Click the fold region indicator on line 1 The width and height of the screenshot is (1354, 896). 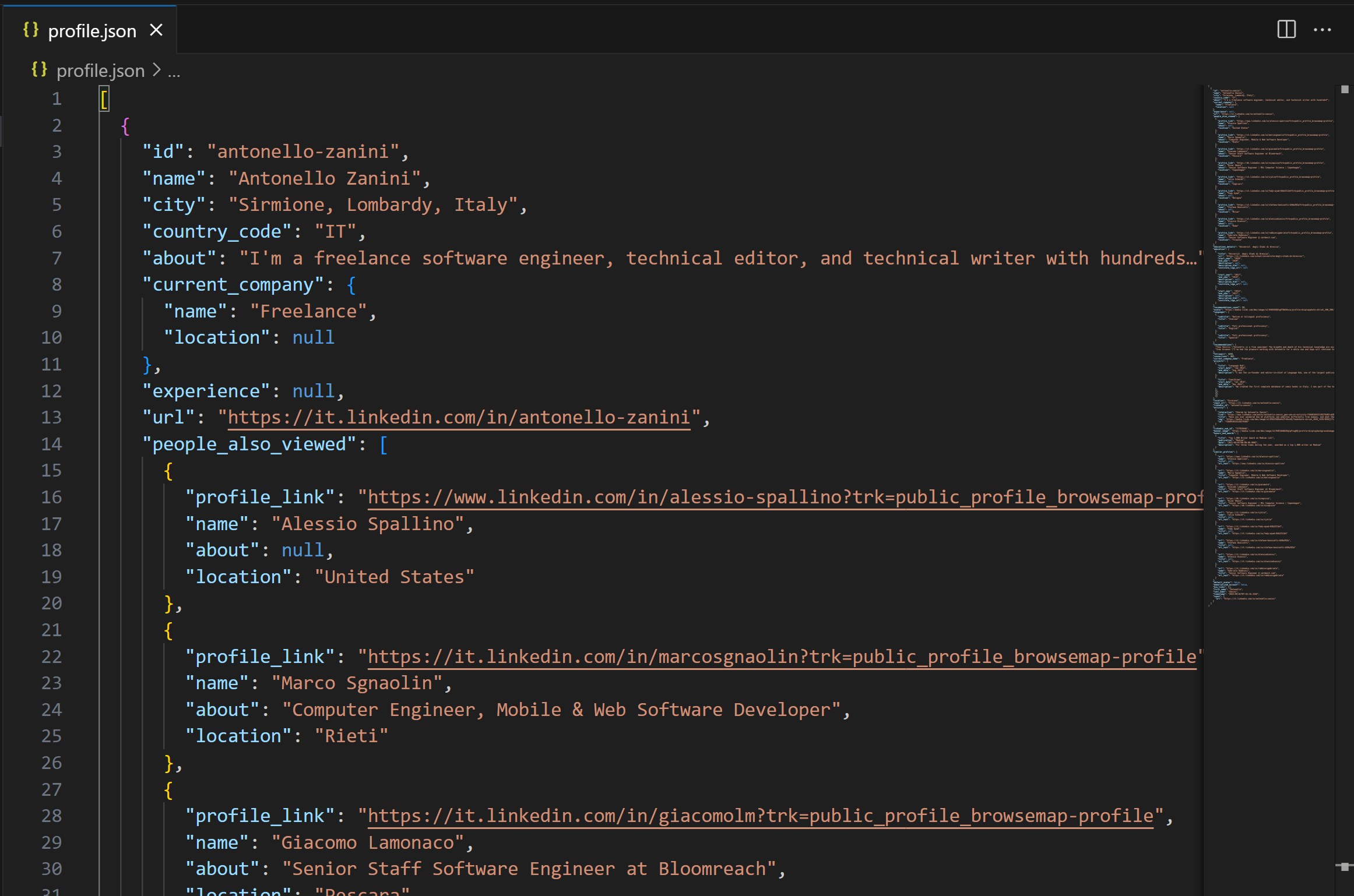click(85, 98)
